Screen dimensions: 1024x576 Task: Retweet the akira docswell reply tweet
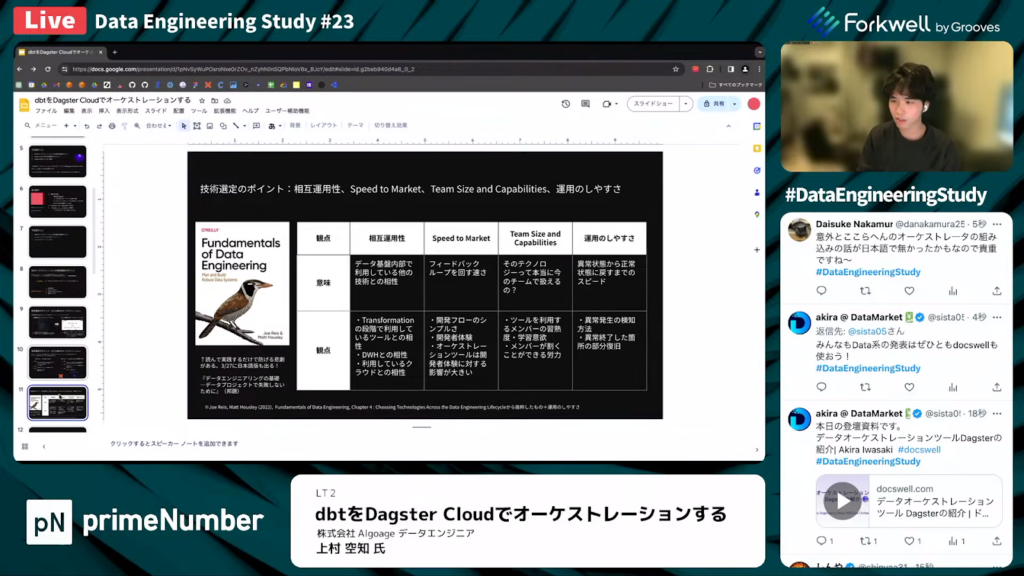(x=865, y=387)
